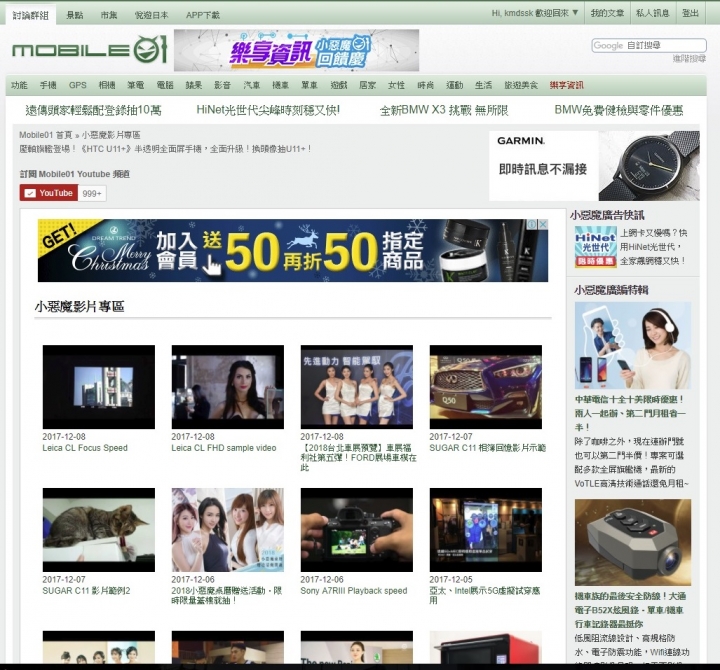The width and height of the screenshot is (720, 670).
Task: Open the 景點 tab
Action: point(75,15)
